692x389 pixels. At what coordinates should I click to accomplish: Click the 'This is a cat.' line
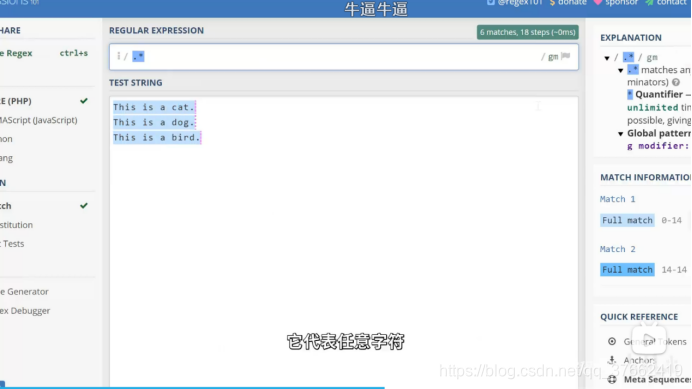(x=154, y=107)
